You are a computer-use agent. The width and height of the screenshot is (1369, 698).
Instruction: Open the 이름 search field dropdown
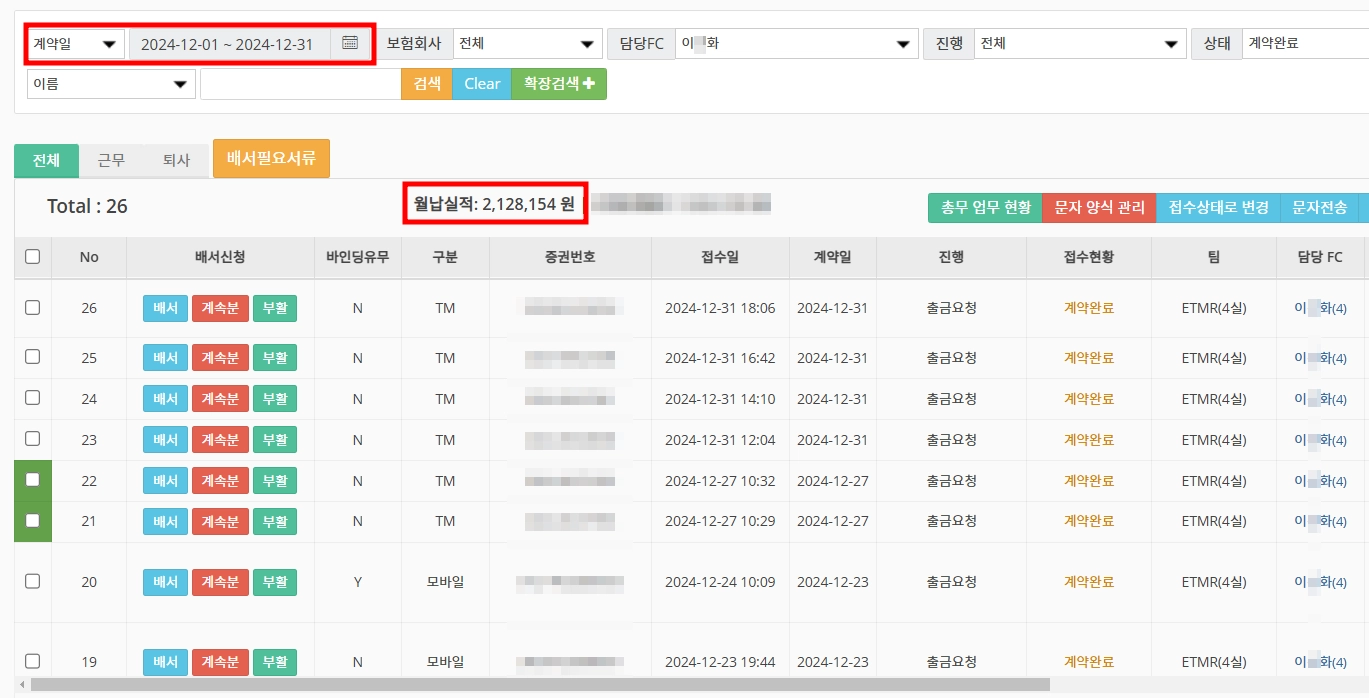[x=110, y=84]
